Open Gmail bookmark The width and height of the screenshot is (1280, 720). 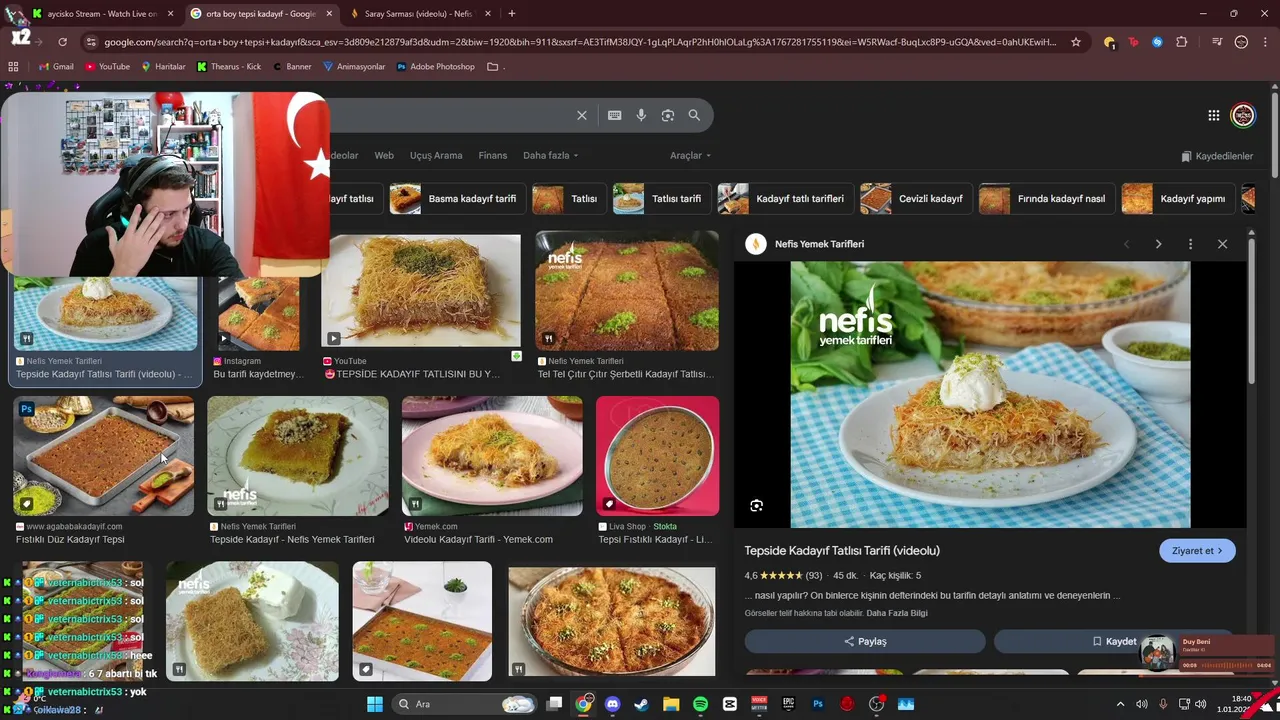(56, 67)
